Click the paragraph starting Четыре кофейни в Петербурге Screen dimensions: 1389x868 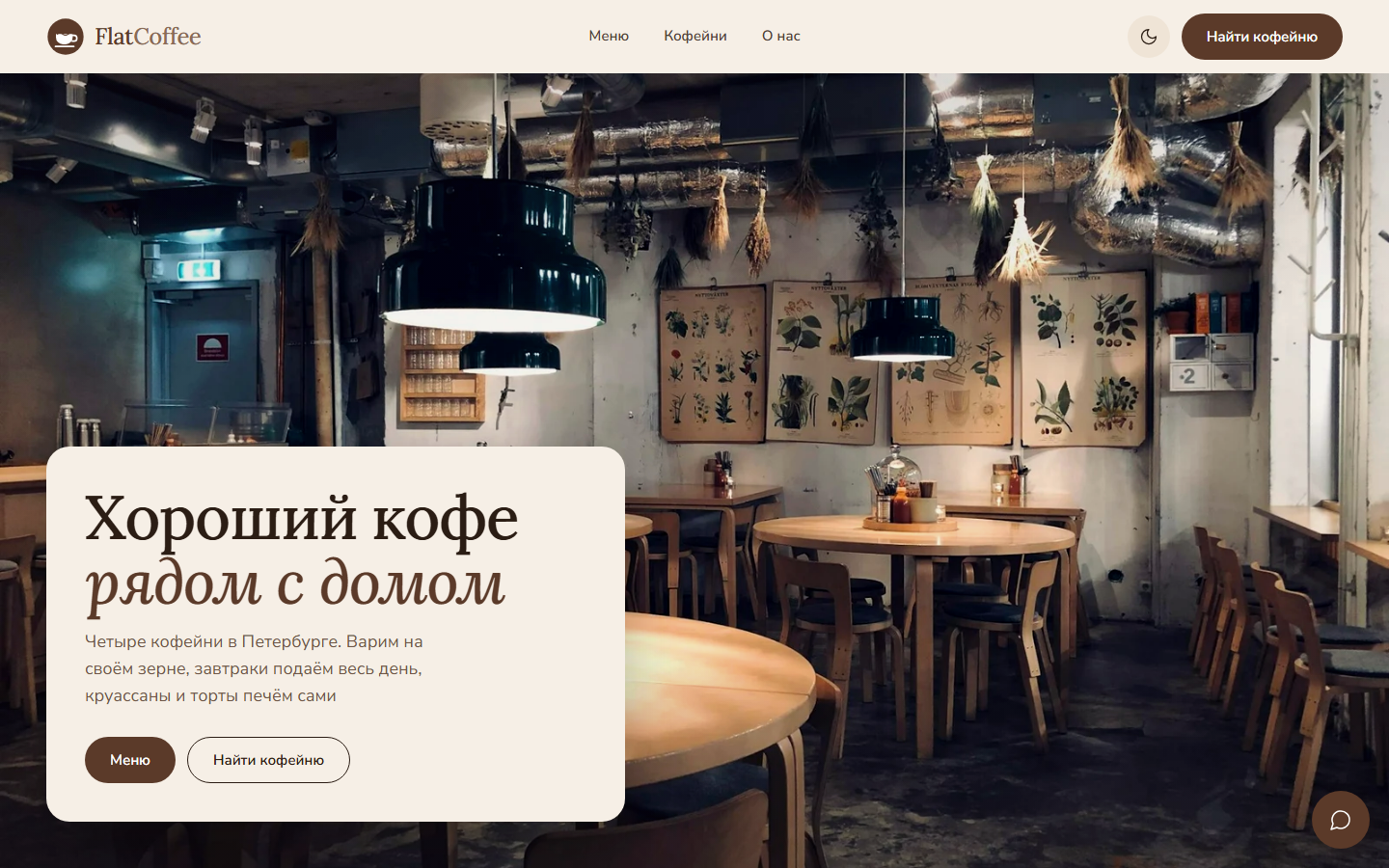pos(254,668)
